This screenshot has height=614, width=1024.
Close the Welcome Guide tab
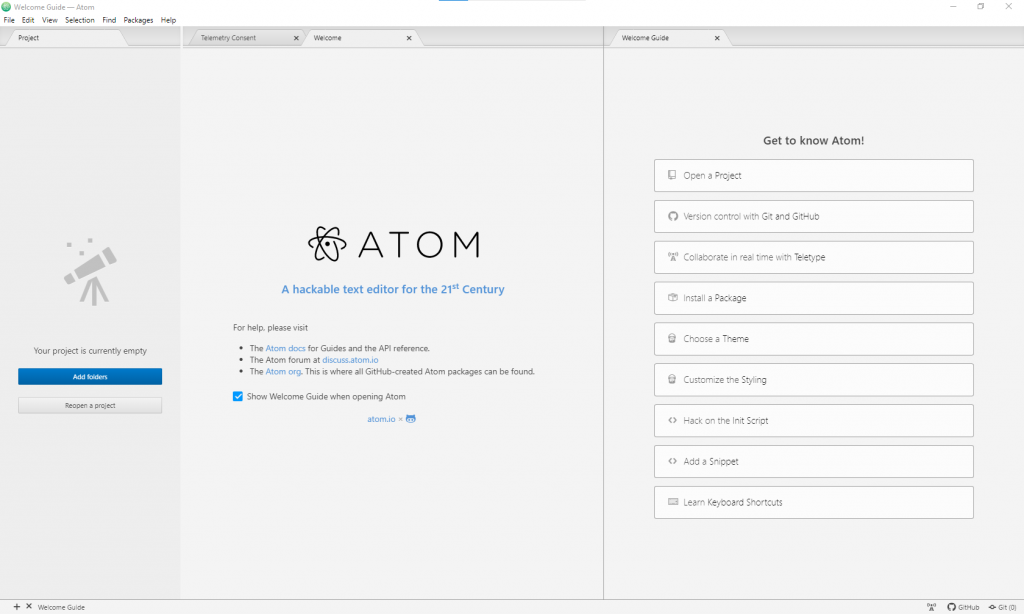coord(717,38)
